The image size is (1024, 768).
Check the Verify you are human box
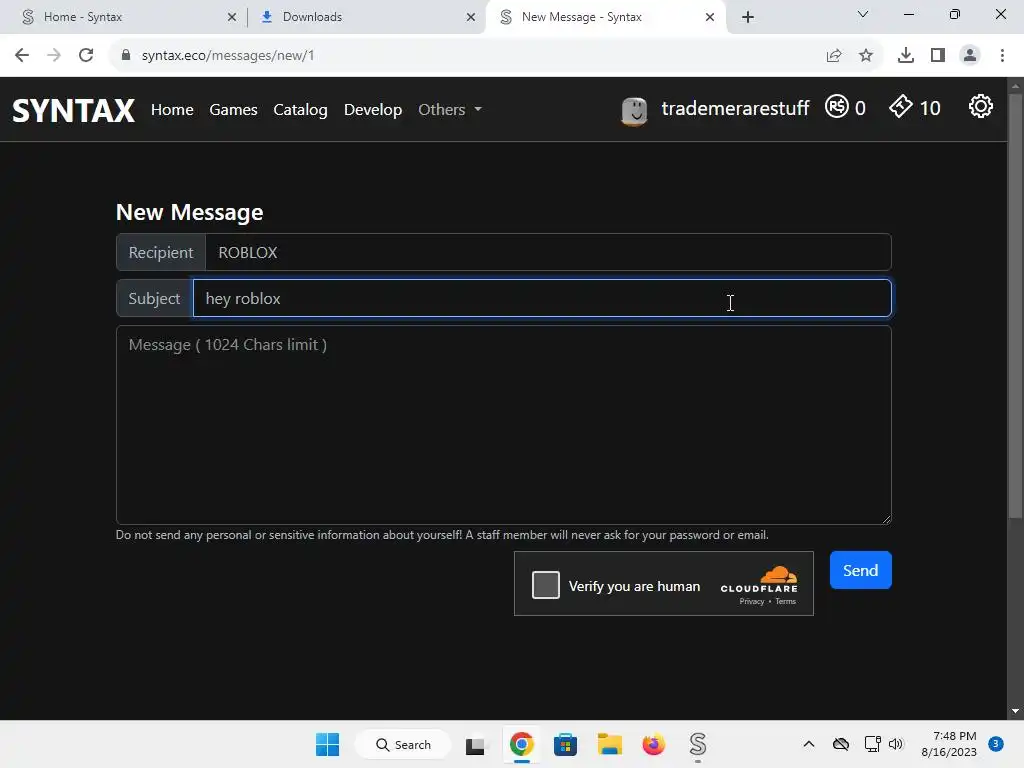[546, 584]
